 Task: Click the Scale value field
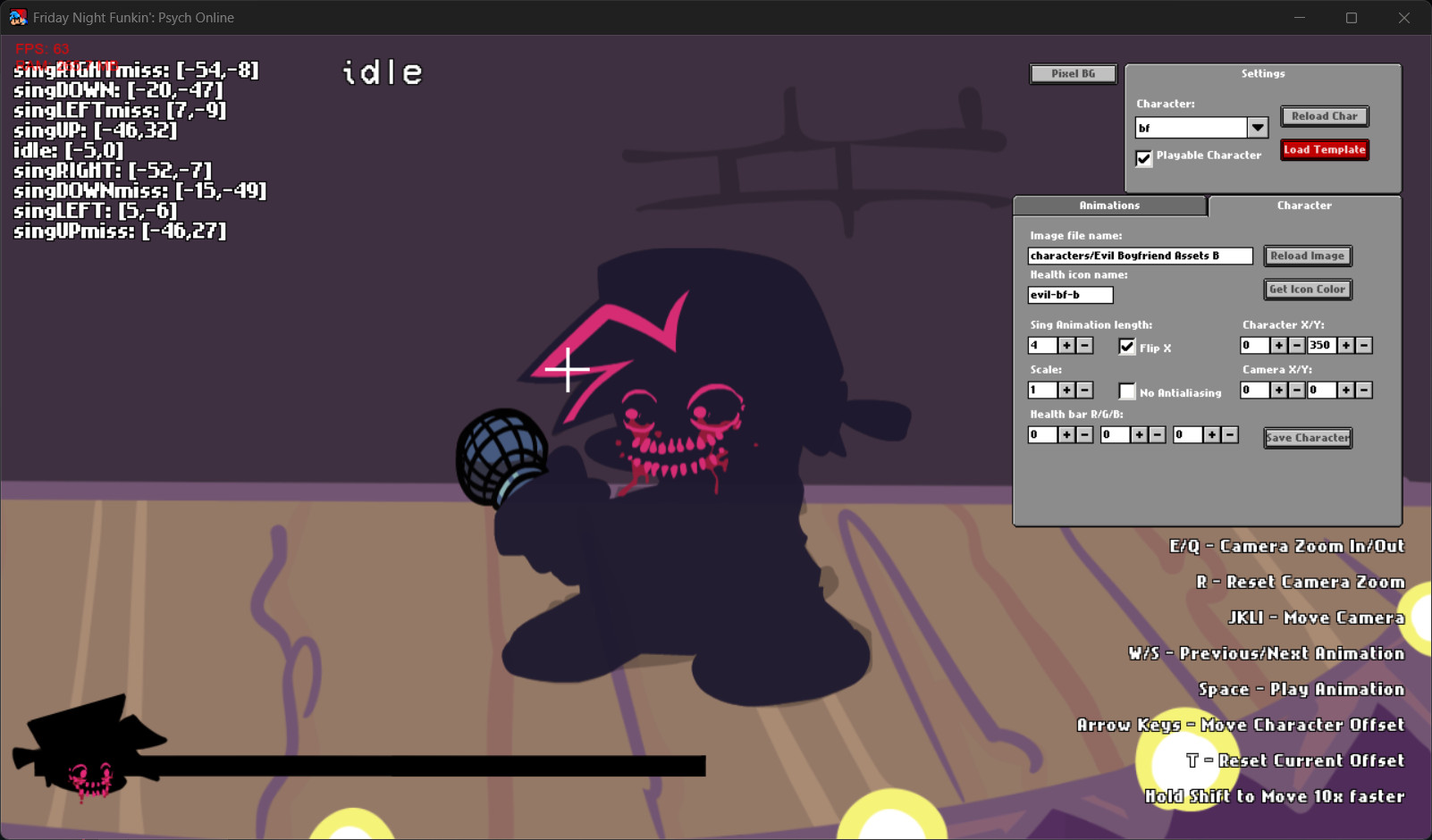pyautogui.click(x=1042, y=390)
